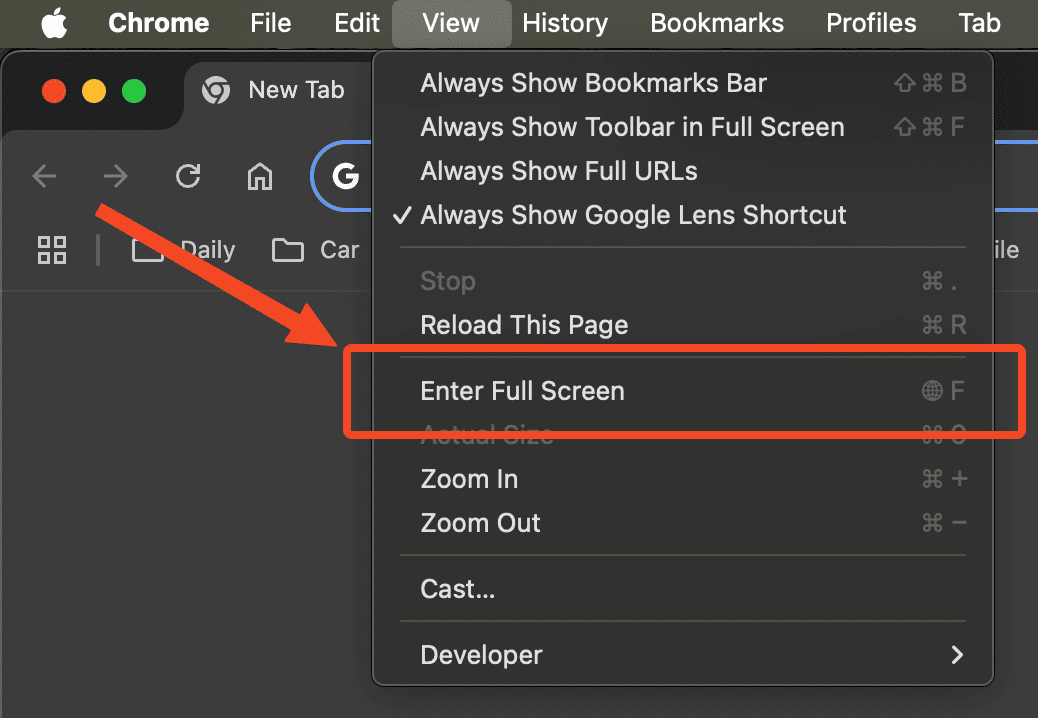Open the Apple menu

(x=54, y=23)
